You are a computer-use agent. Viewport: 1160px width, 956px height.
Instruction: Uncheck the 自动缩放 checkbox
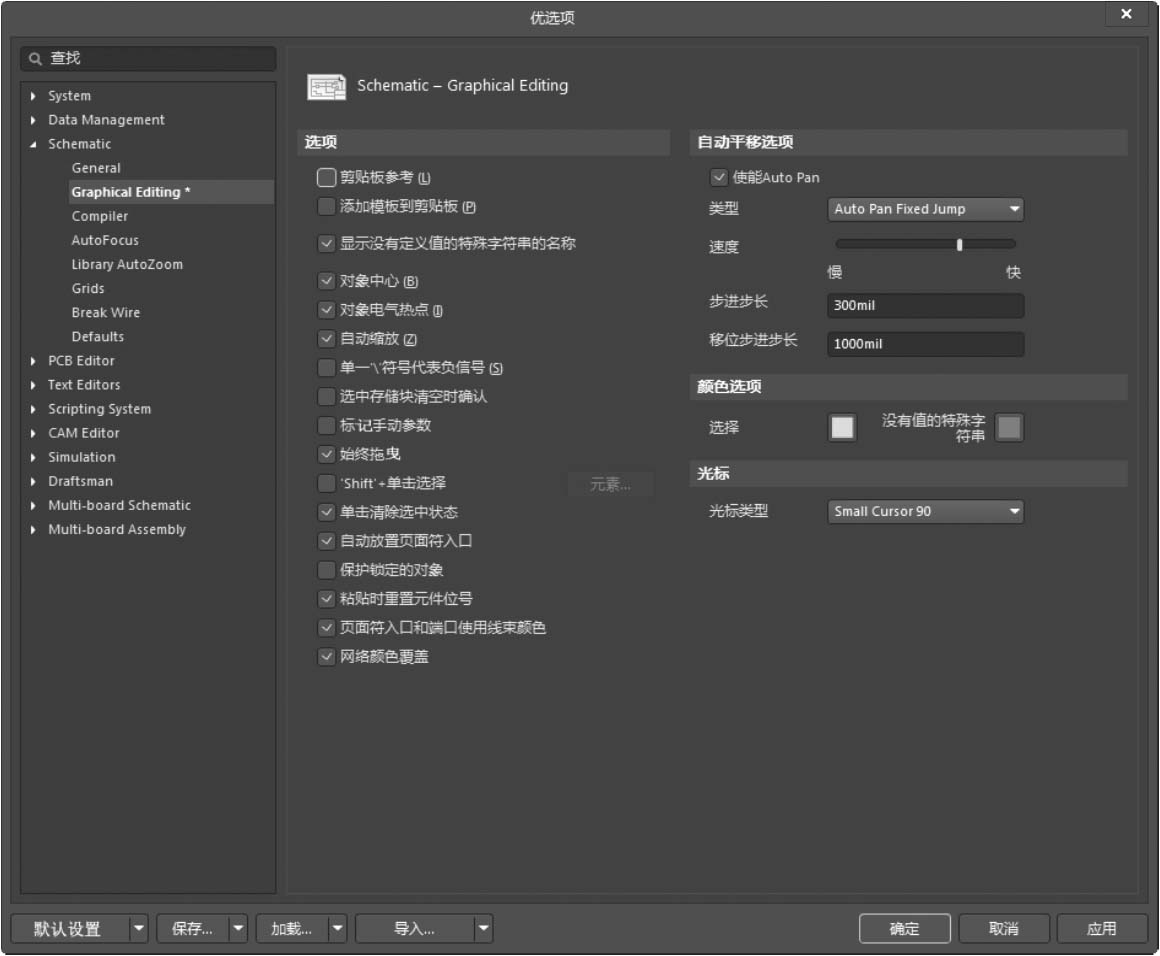point(326,339)
